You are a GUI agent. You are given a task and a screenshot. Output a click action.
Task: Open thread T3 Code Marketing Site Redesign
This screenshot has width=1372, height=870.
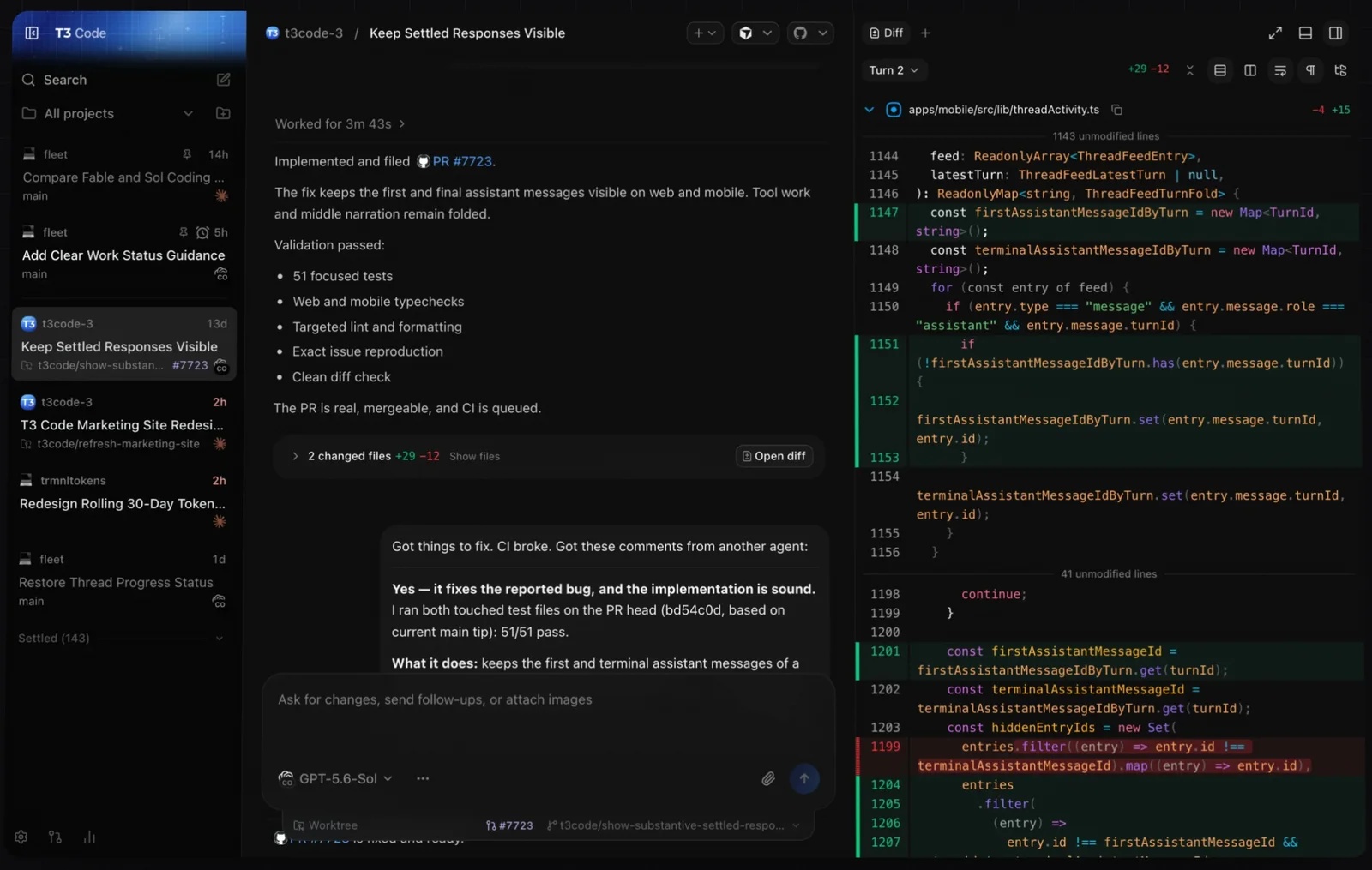point(123,423)
